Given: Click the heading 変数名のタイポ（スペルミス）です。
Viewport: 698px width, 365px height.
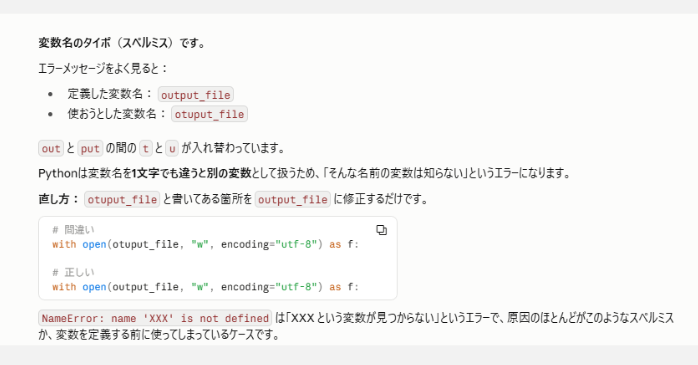Looking at the screenshot, I should (x=122, y=43).
